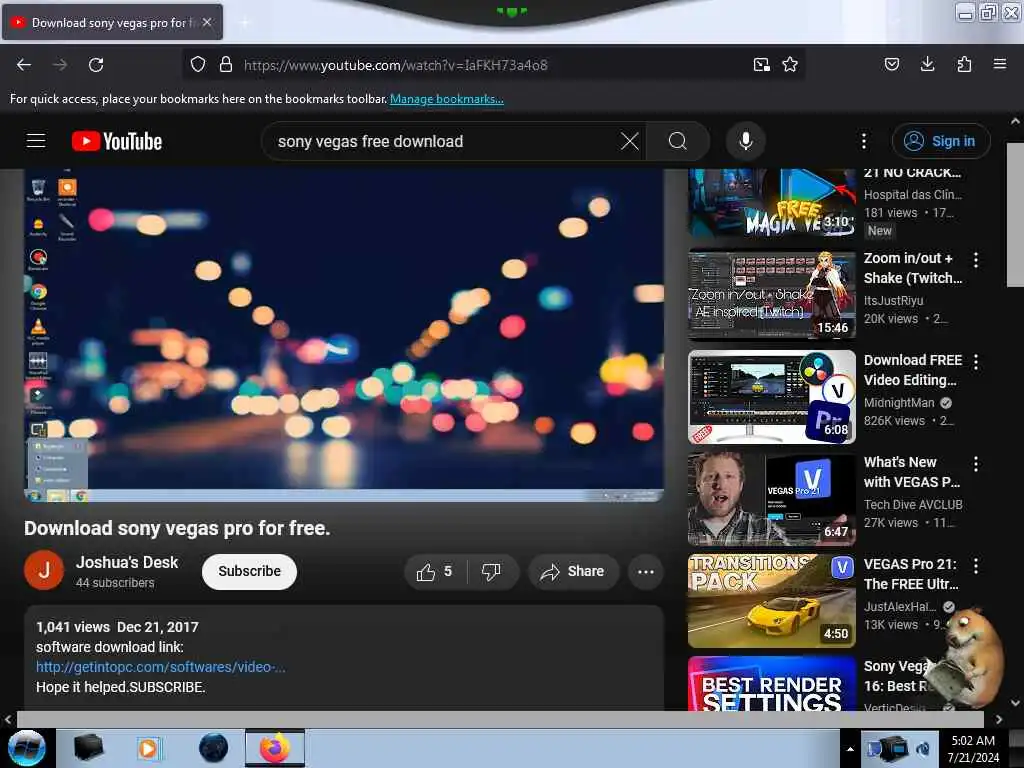Open the YouTube guide hamburger menu
Image resolution: width=1024 pixels, height=768 pixels.
[36, 140]
